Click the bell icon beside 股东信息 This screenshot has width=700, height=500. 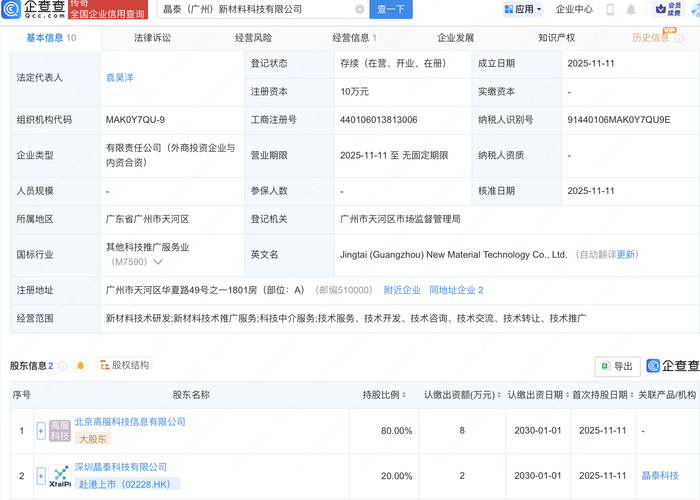coord(80,365)
